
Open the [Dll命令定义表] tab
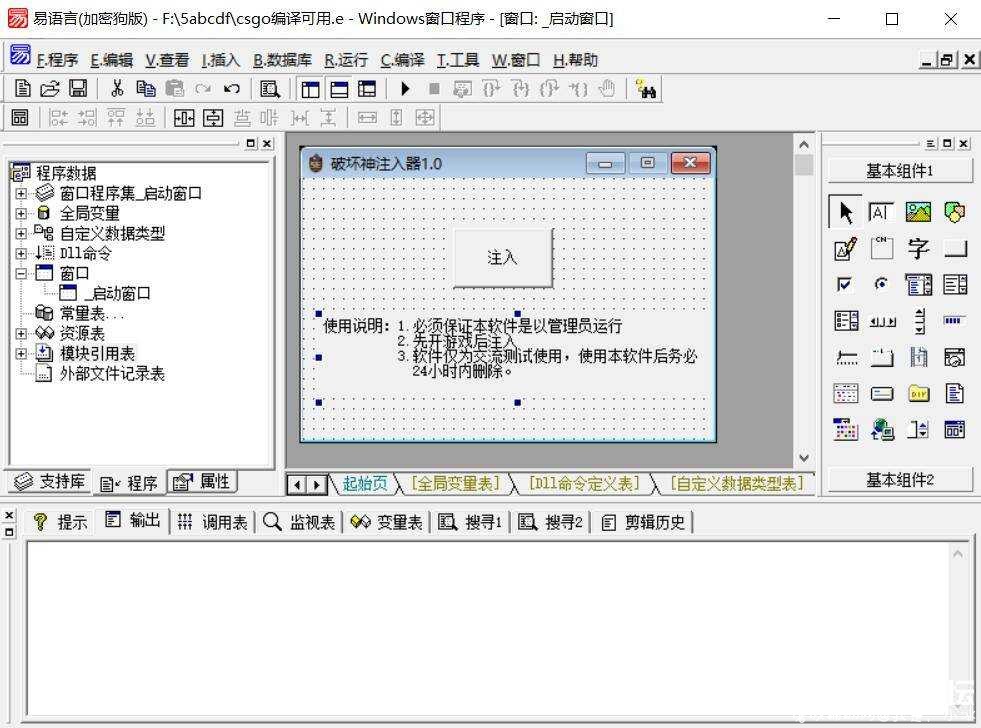(584, 483)
